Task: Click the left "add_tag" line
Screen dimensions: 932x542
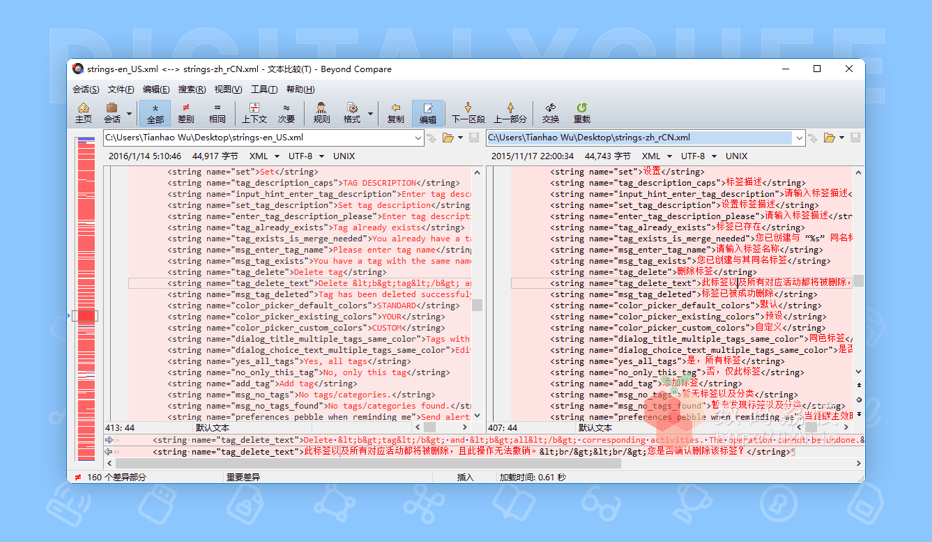Action: [300, 384]
